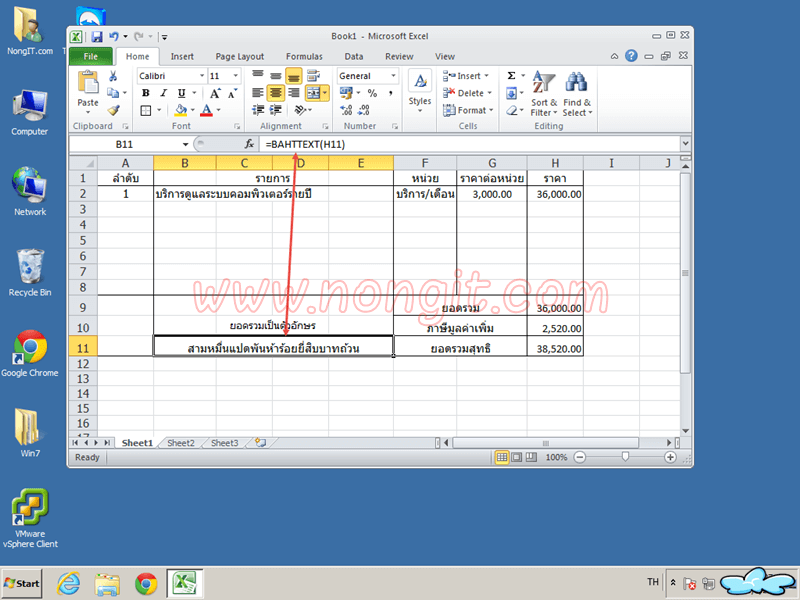Image resolution: width=800 pixels, height=600 pixels.
Task: Click the Wrap Text alignment icon
Action: (312, 75)
